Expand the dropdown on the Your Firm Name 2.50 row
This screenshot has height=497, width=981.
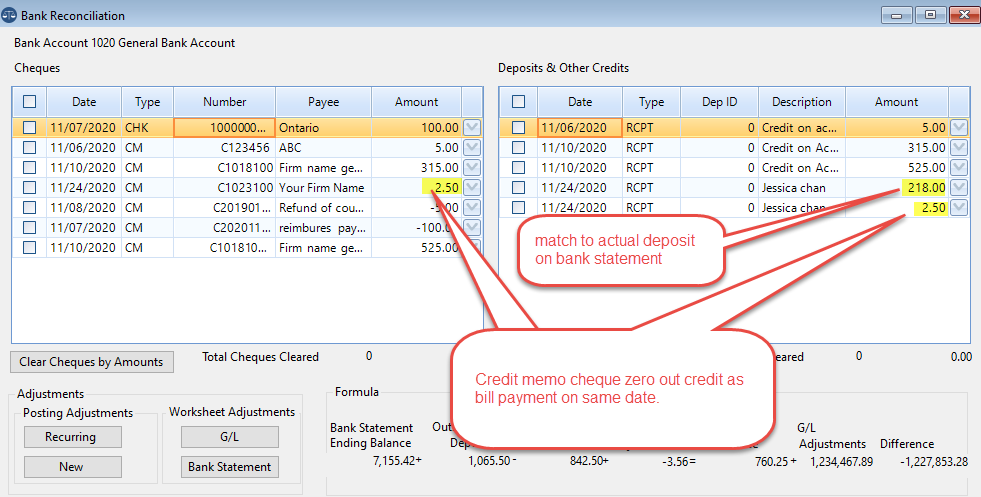(x=472, y=188)
